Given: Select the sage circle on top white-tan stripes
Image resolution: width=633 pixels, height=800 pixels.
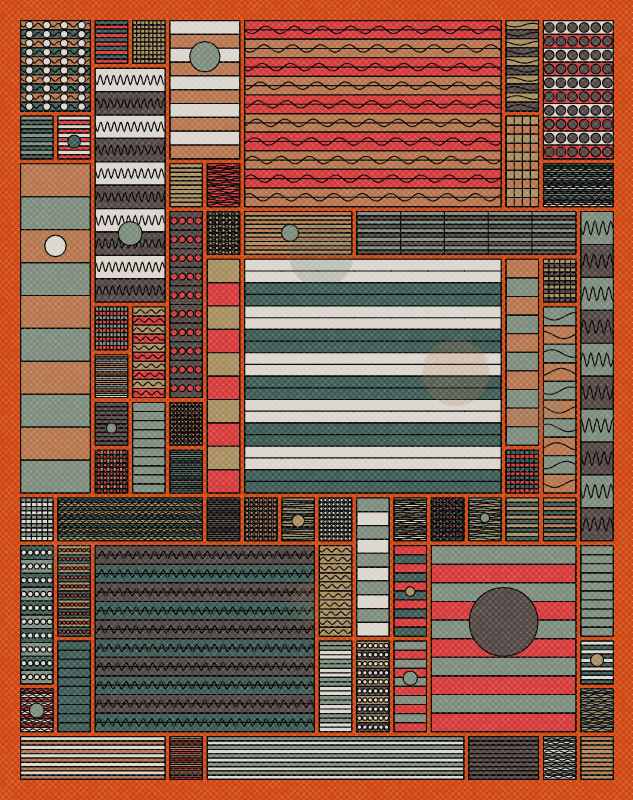Looking at the screenshot, I should coord(205,57).
